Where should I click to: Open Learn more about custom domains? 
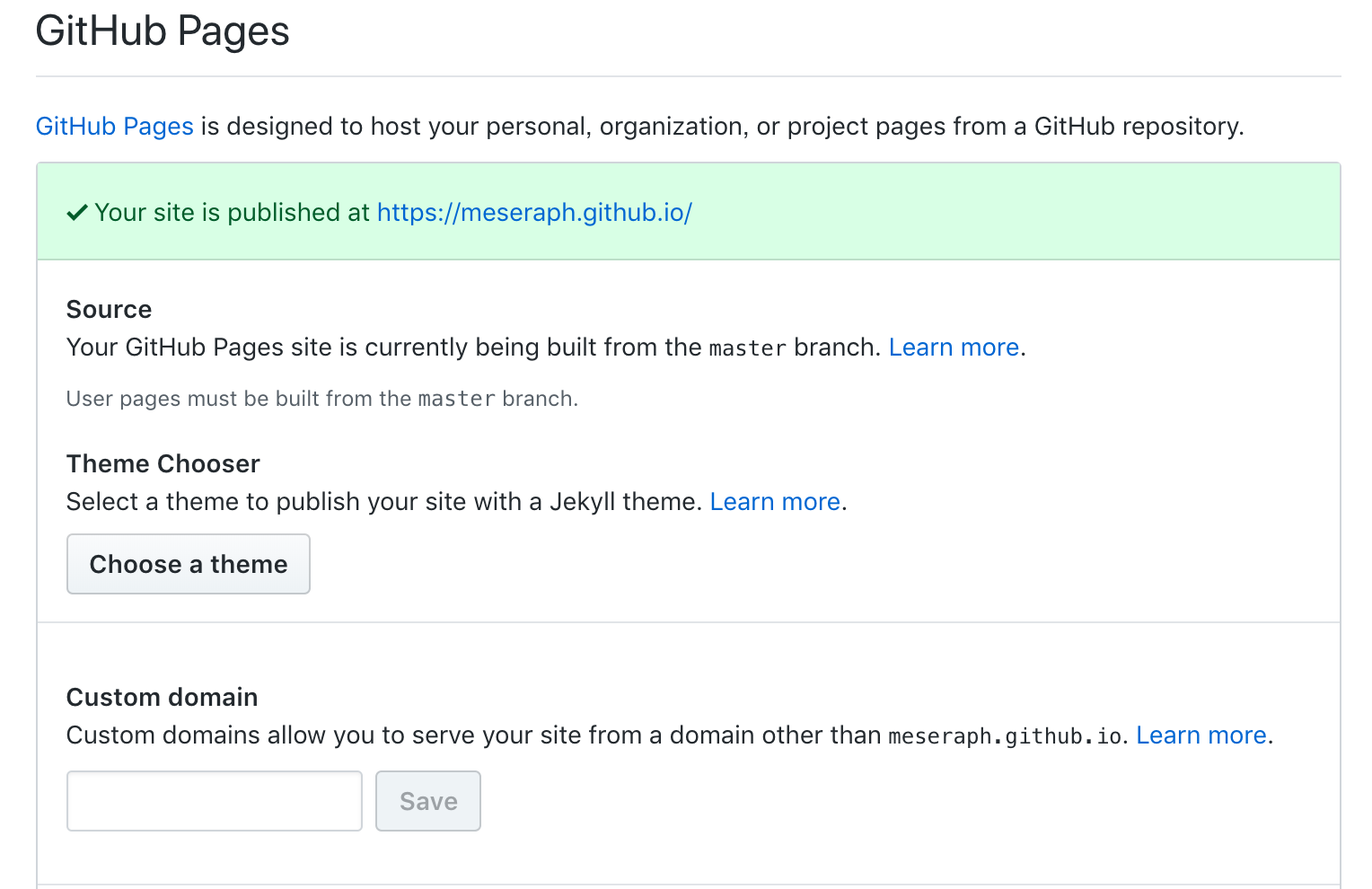[1200, 735]
